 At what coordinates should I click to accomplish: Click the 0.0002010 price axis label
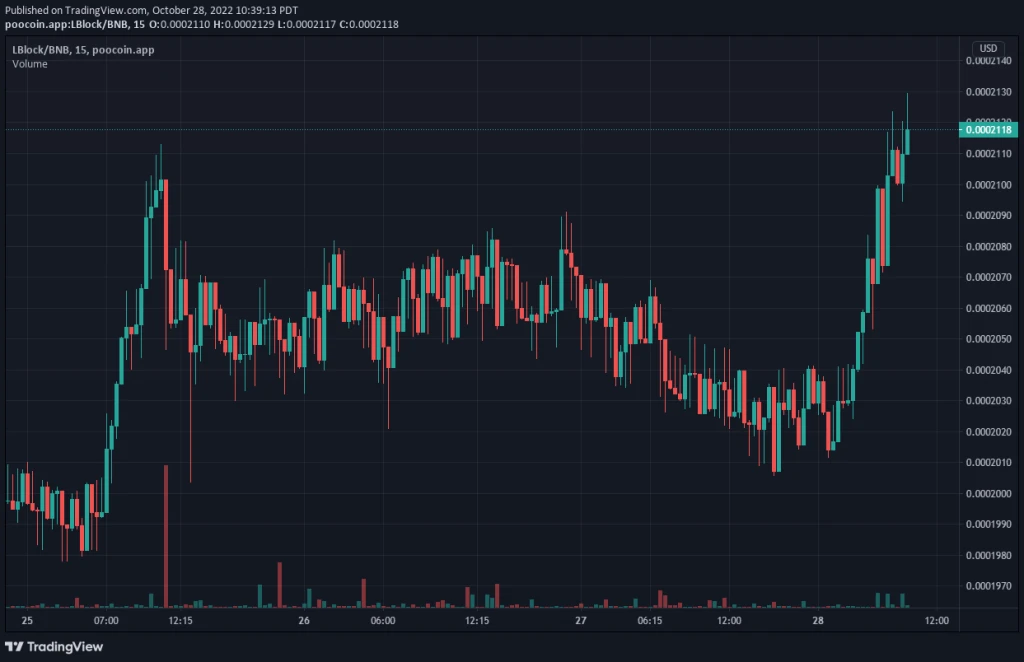click(x=988, y=463)
